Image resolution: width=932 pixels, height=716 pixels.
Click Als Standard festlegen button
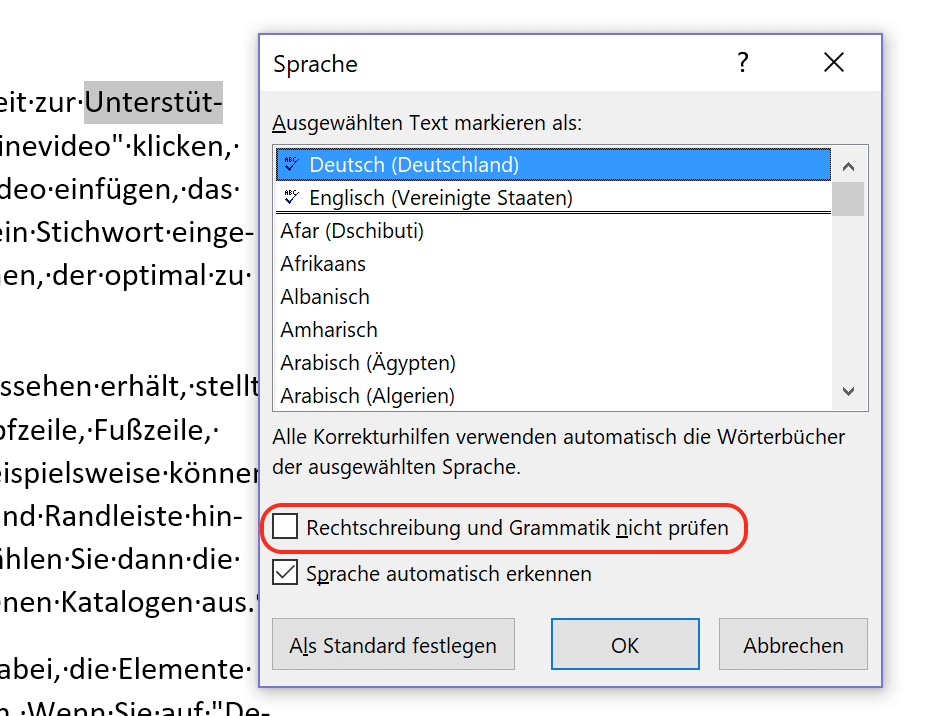coord(393,645)
